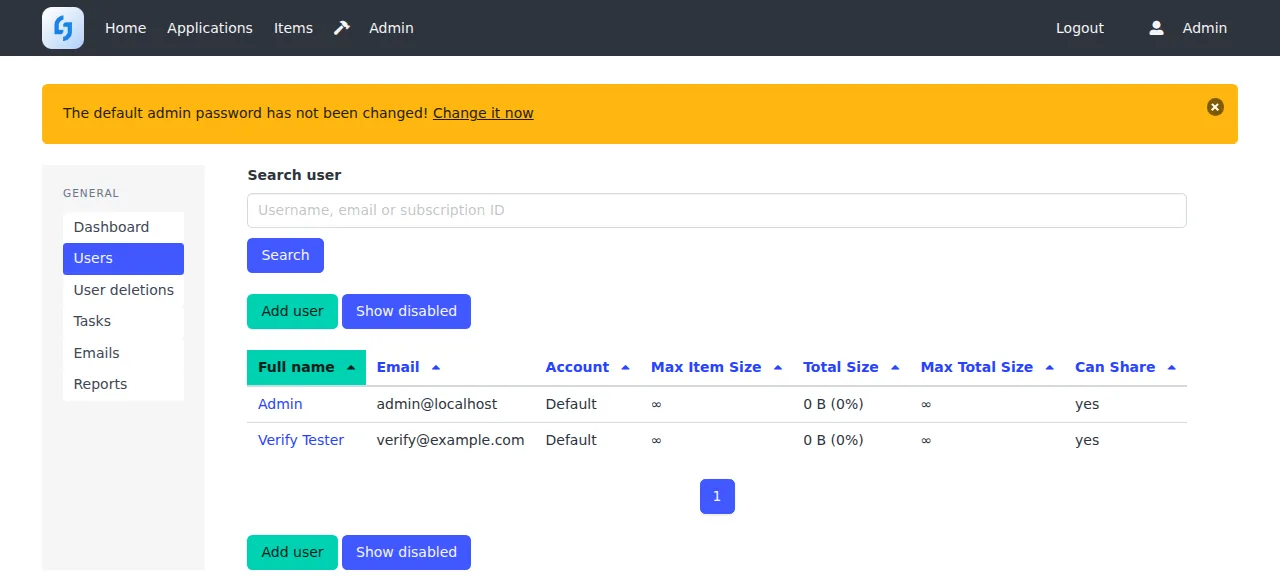The height and width of the screenshot is (577, 1280).
Task: Sort table by Full name header
Action: (296, 367)
